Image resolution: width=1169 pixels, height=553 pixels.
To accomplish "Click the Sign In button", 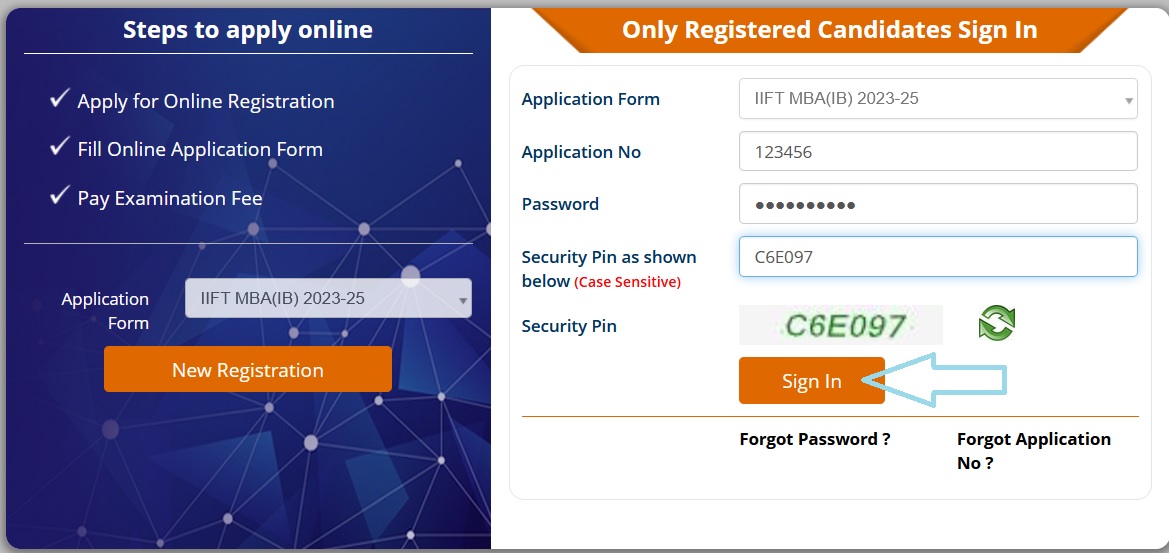I will (x=812, y=381).
